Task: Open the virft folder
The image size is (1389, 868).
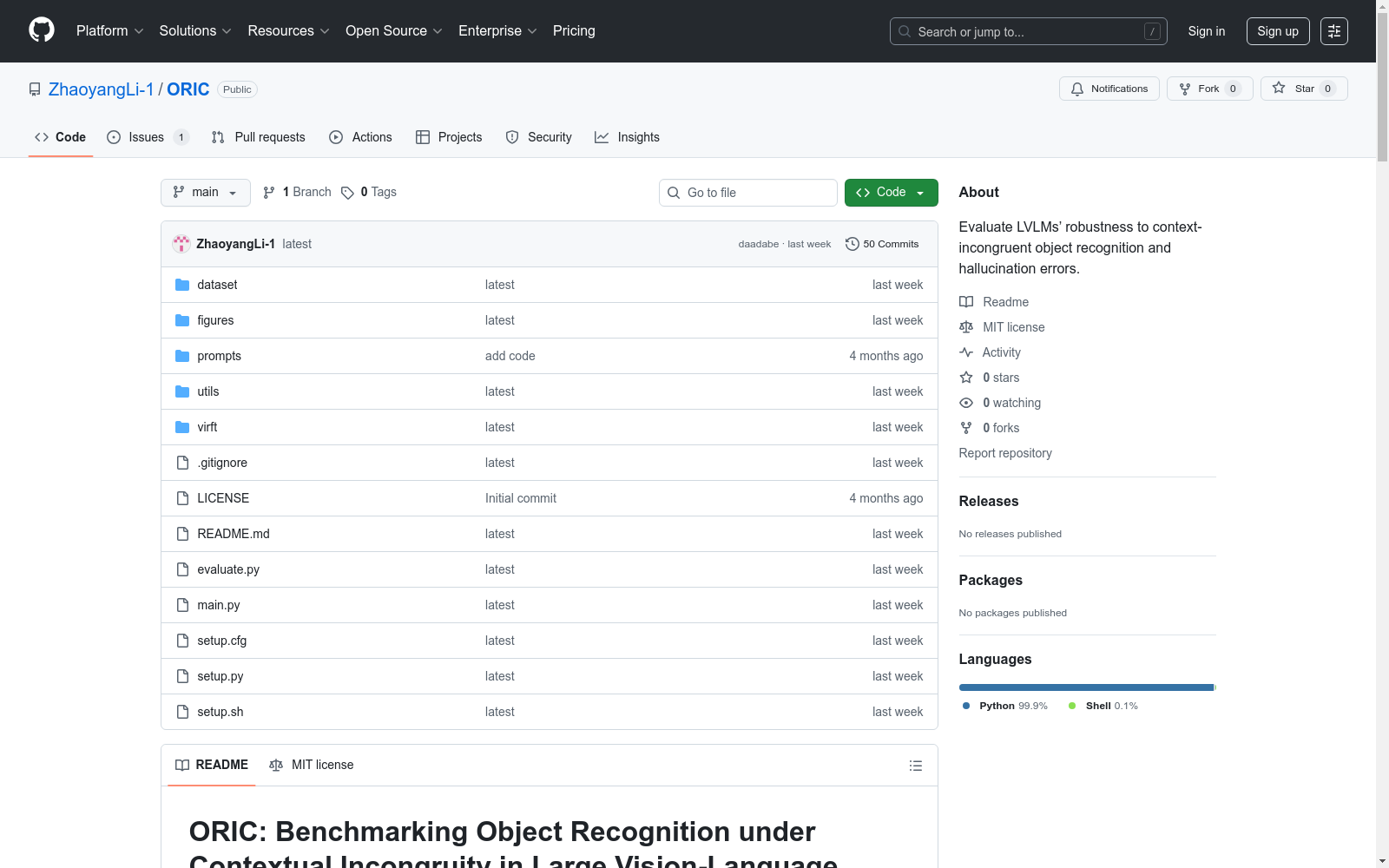Action: click(x=207, y=427)
